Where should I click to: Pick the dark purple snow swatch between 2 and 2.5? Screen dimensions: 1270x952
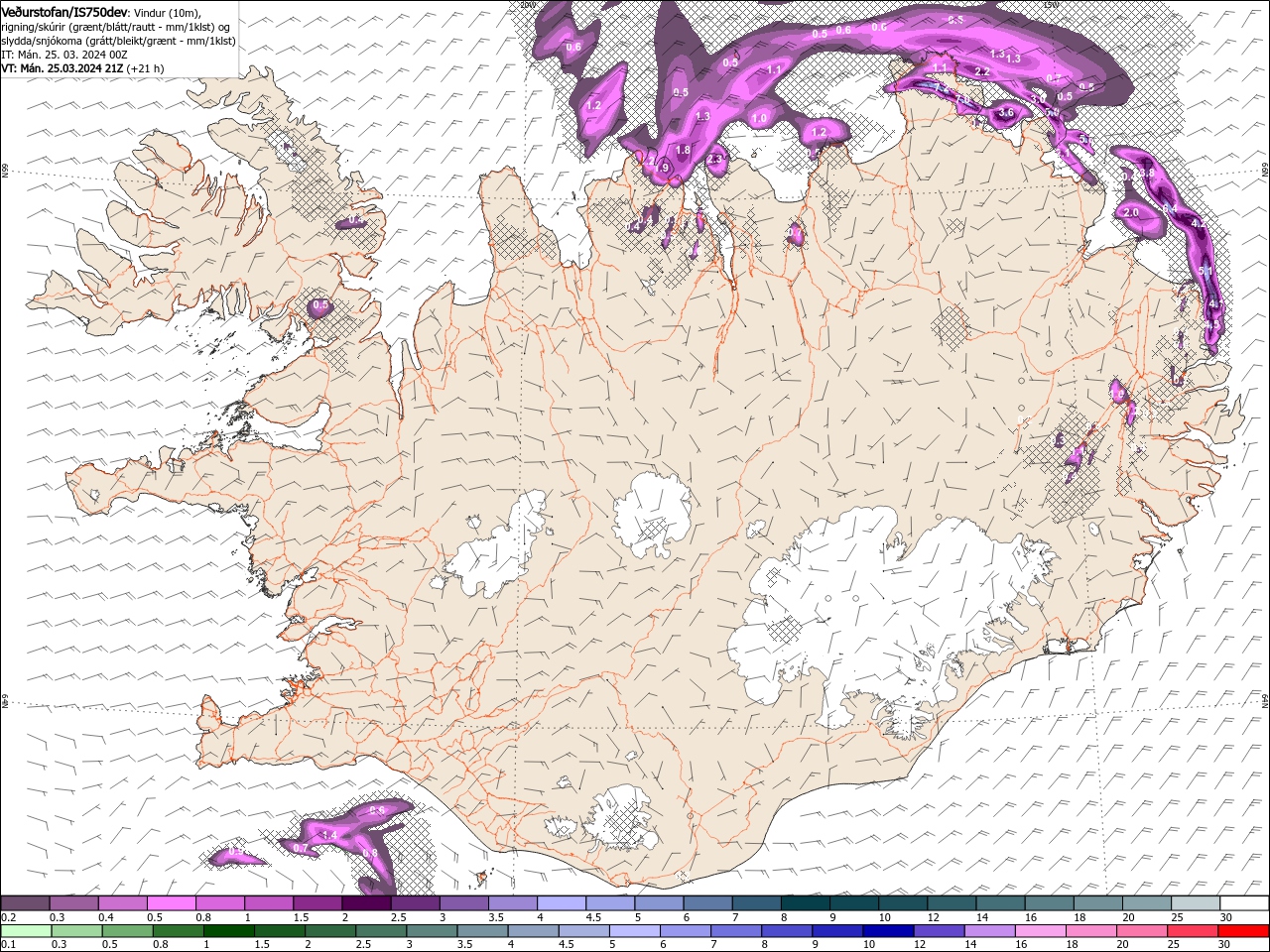tap(366, 903)
